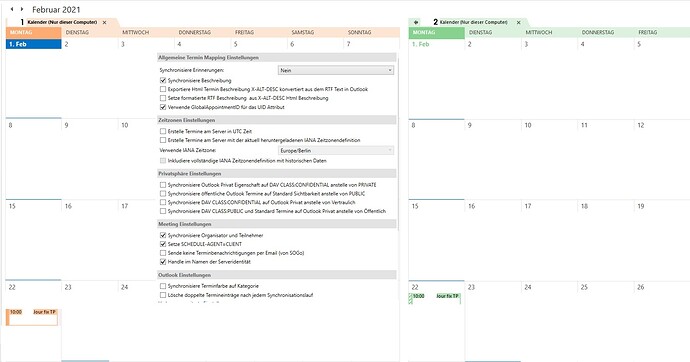Click settings panel vertical scrollbar
This screenshot has height=362, width=690.
tap(398, 143)
